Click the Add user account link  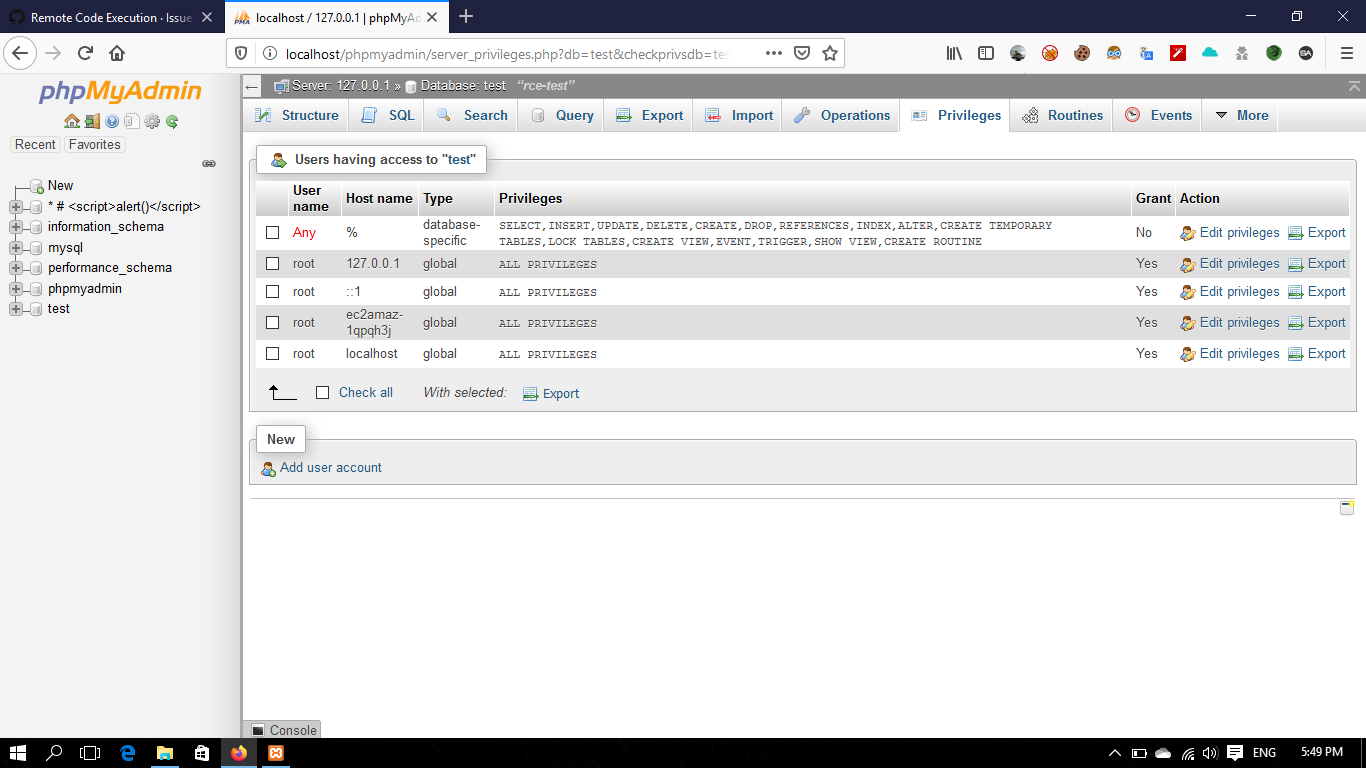tap(331, 468)
